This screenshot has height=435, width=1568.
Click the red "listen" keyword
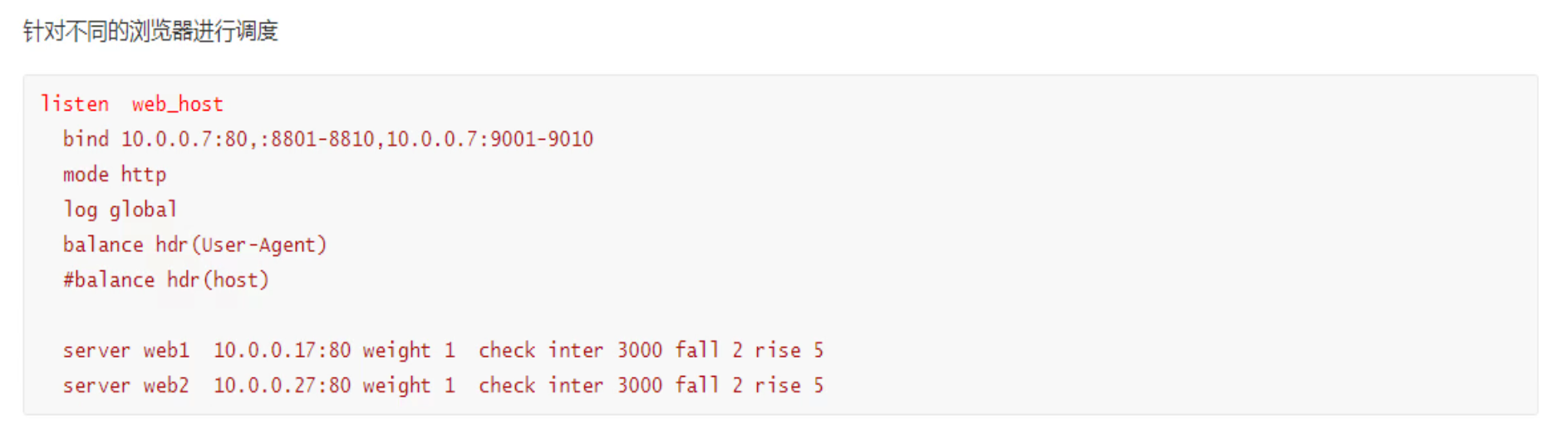(75, 104)
